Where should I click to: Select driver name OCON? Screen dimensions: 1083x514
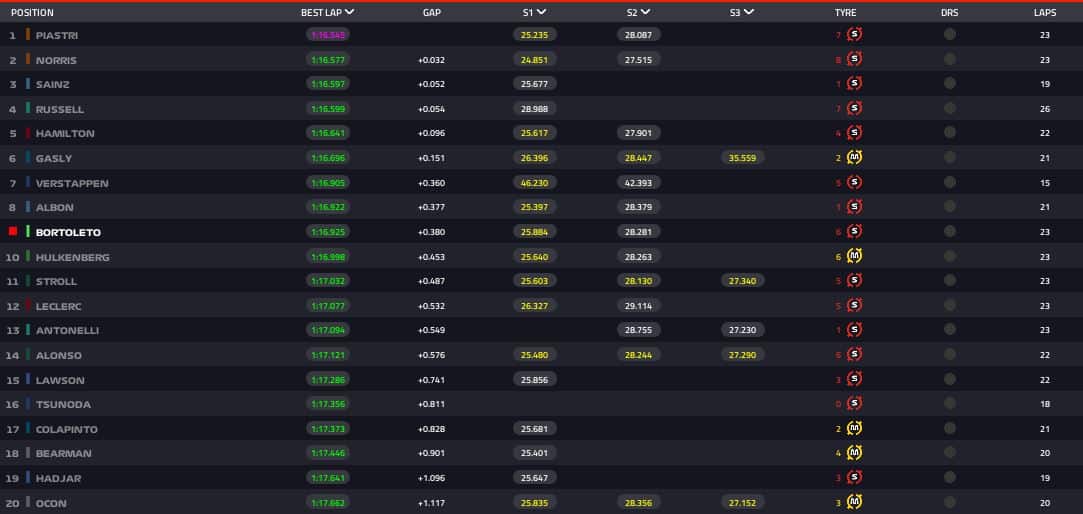tap(51, 503)
